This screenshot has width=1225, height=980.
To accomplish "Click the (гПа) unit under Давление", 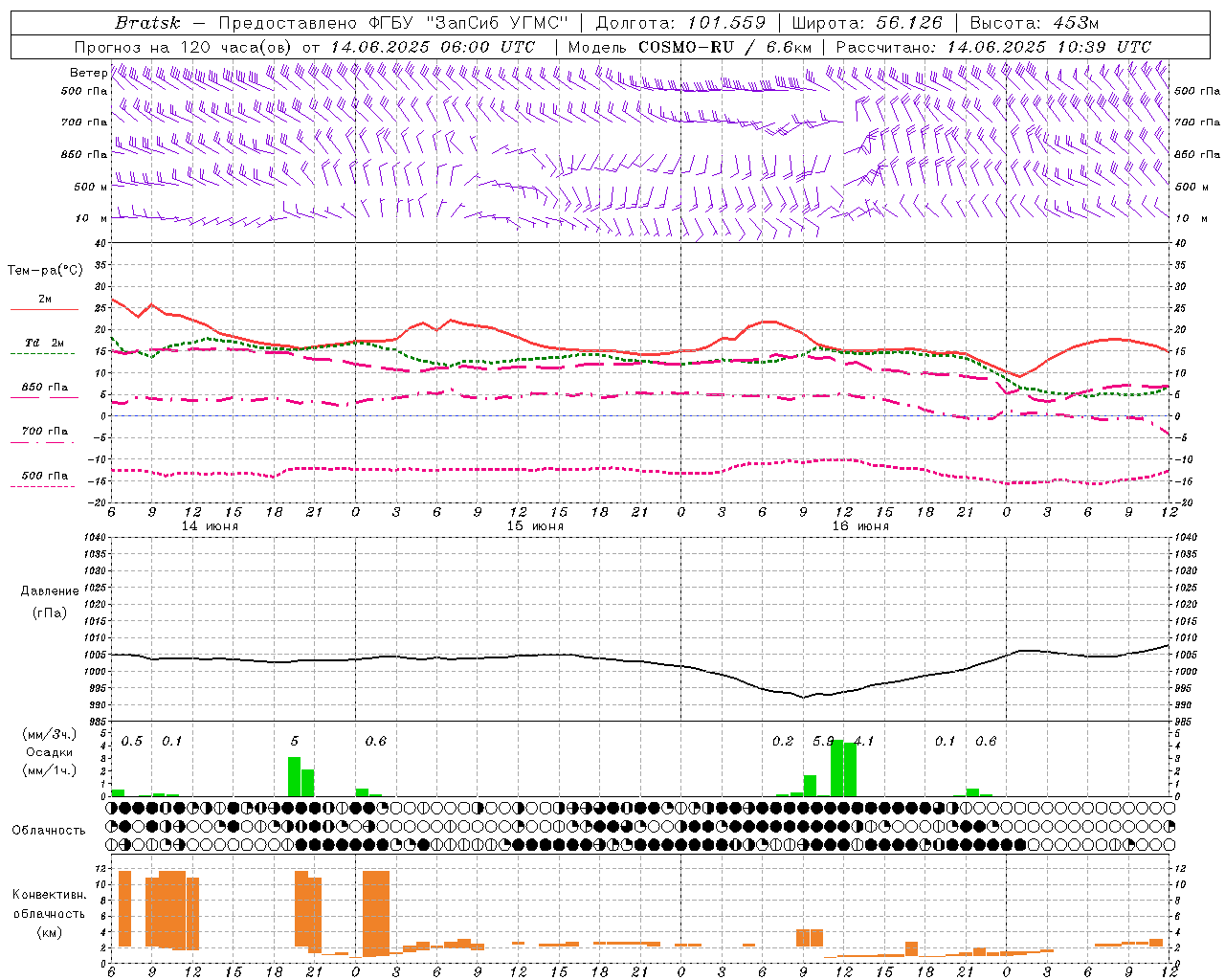I will coord(50,613).
